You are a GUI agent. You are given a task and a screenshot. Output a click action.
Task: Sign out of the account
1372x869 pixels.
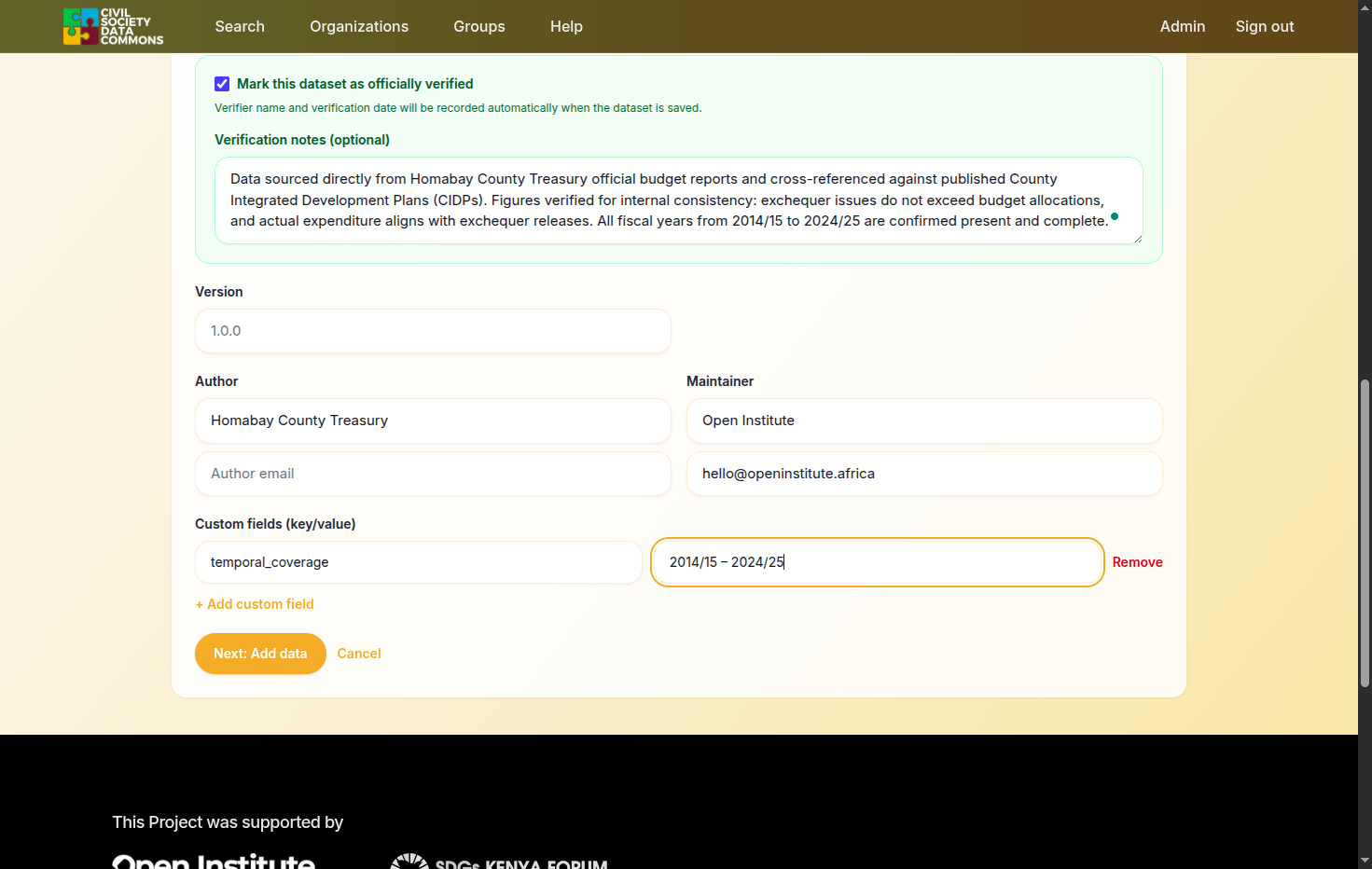[x=1265, y=26]
